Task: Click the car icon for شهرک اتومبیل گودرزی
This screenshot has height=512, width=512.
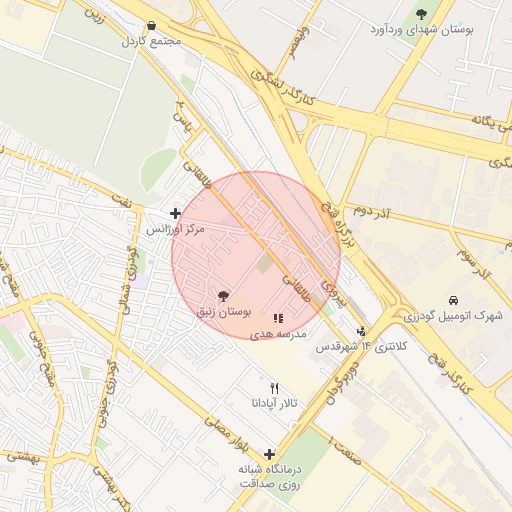Action: 453,300
